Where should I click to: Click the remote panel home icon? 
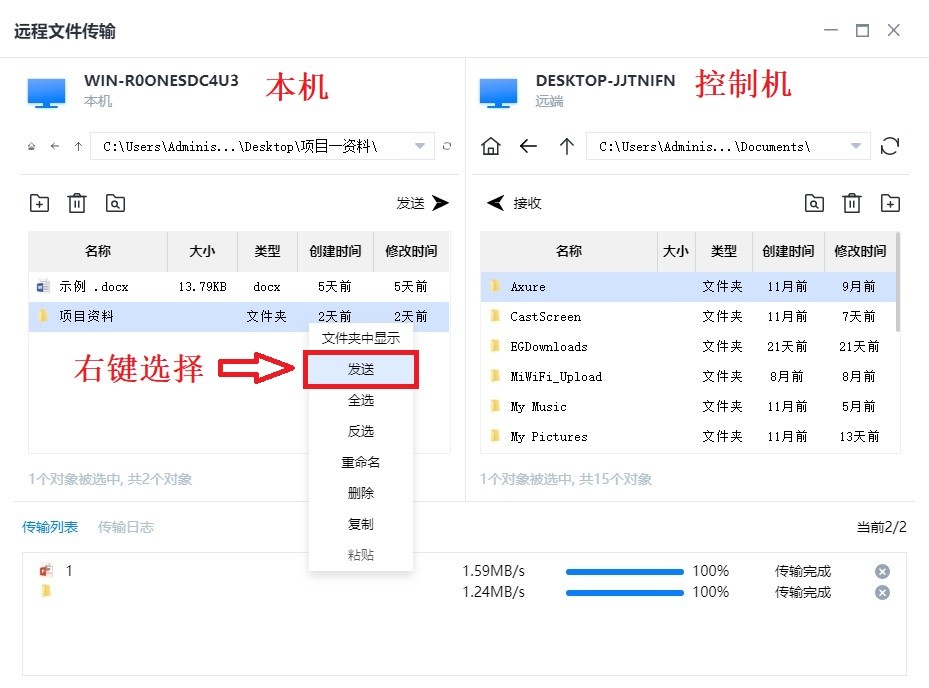point(491,146)
